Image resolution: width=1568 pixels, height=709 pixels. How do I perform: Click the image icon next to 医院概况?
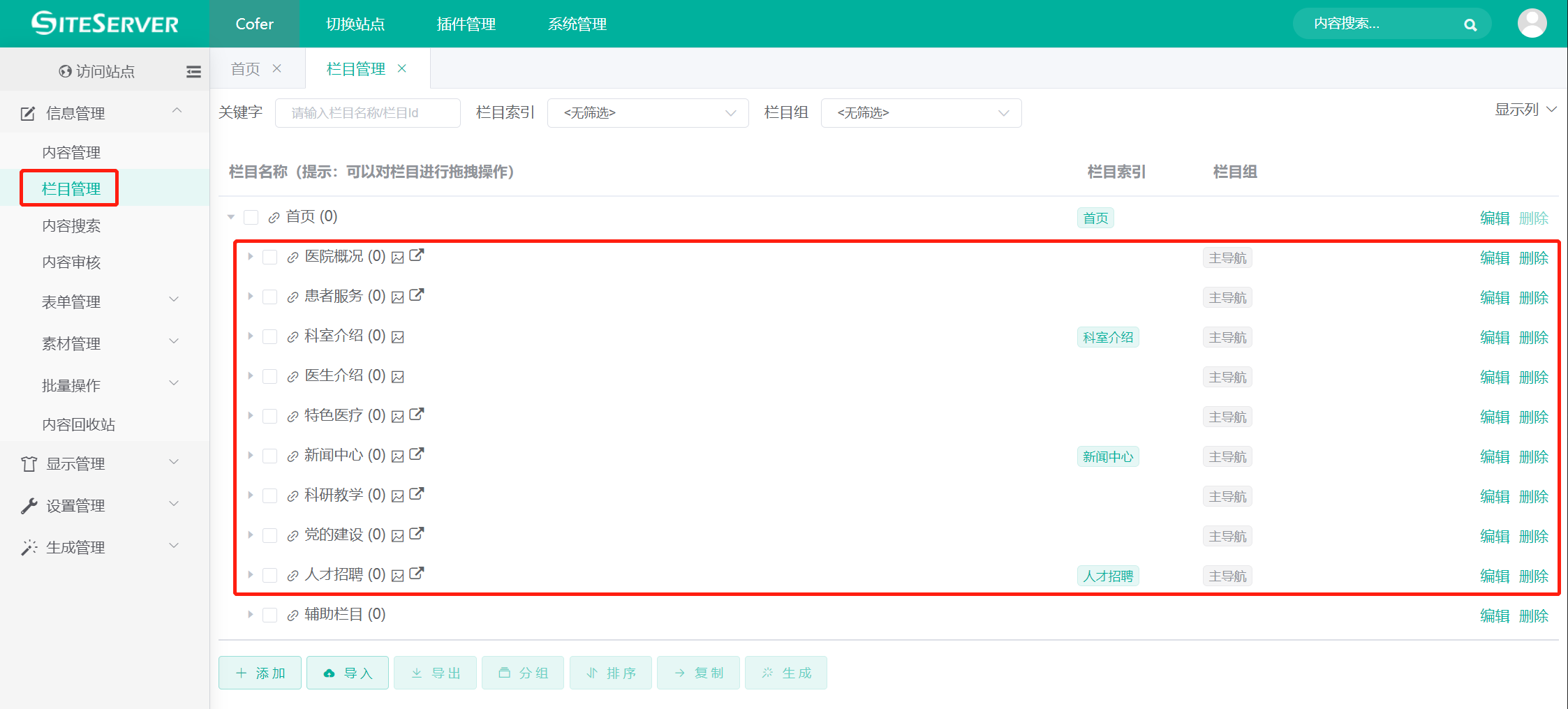click(x=398, y=258)
